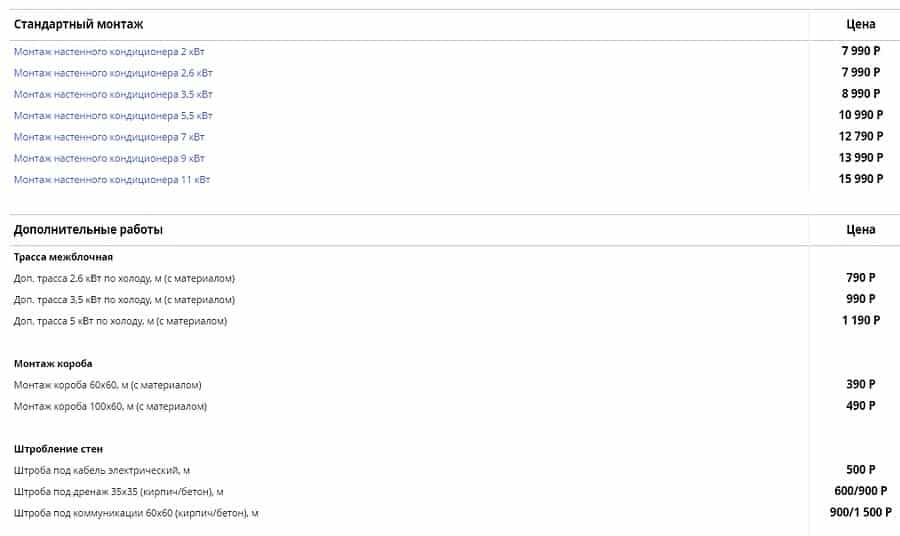Click the 'Дополнительные работы' table heading

[x=88, y=230]
